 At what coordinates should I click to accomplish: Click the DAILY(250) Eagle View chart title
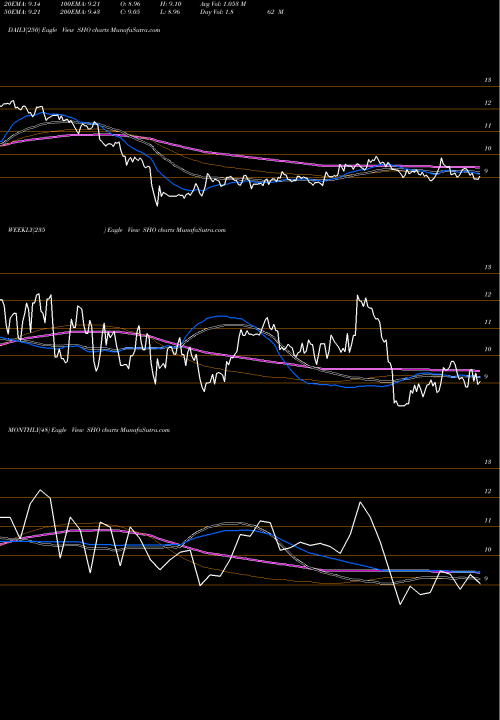pos(84,30)
